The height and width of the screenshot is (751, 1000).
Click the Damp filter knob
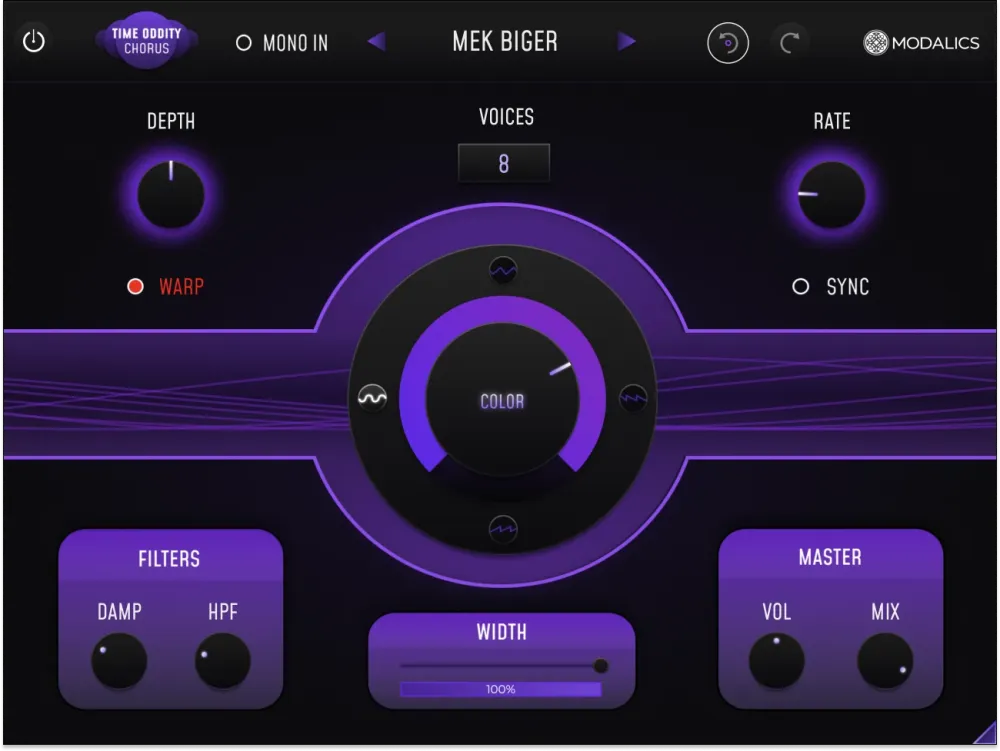pyautogui.click(x=119, y=661)
